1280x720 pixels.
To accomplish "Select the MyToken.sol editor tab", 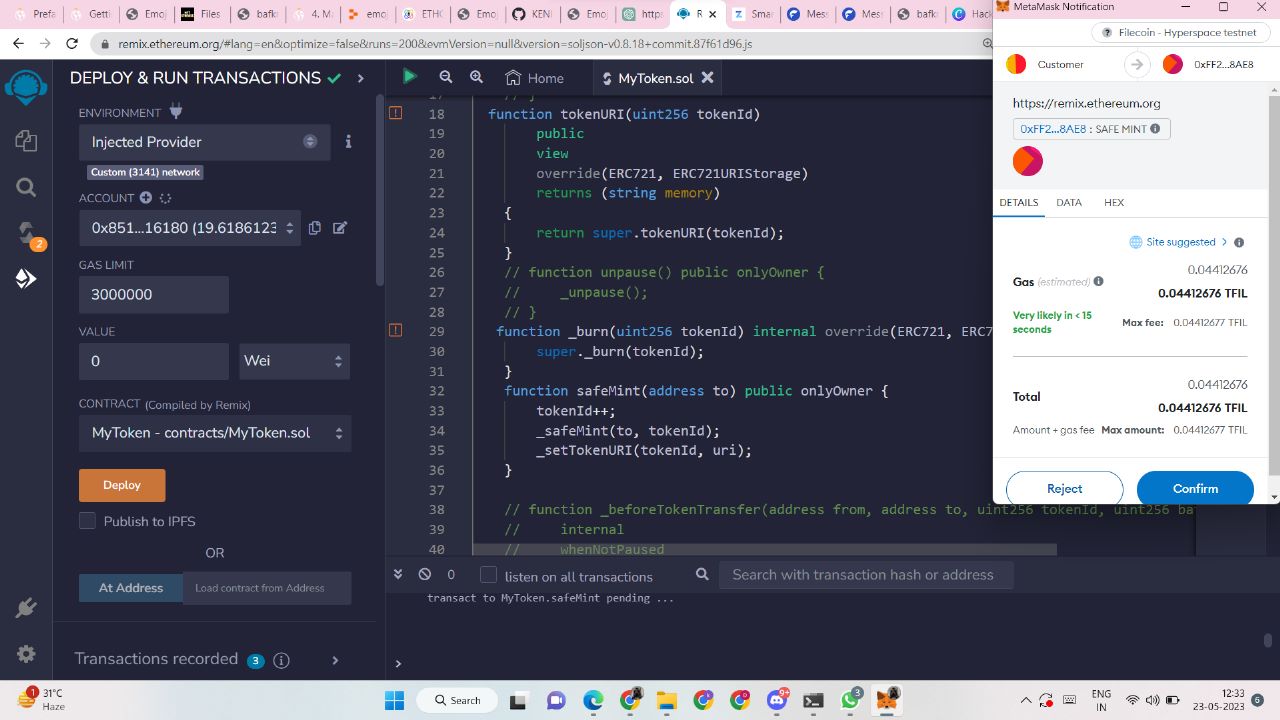I will (x=658, y=78).
